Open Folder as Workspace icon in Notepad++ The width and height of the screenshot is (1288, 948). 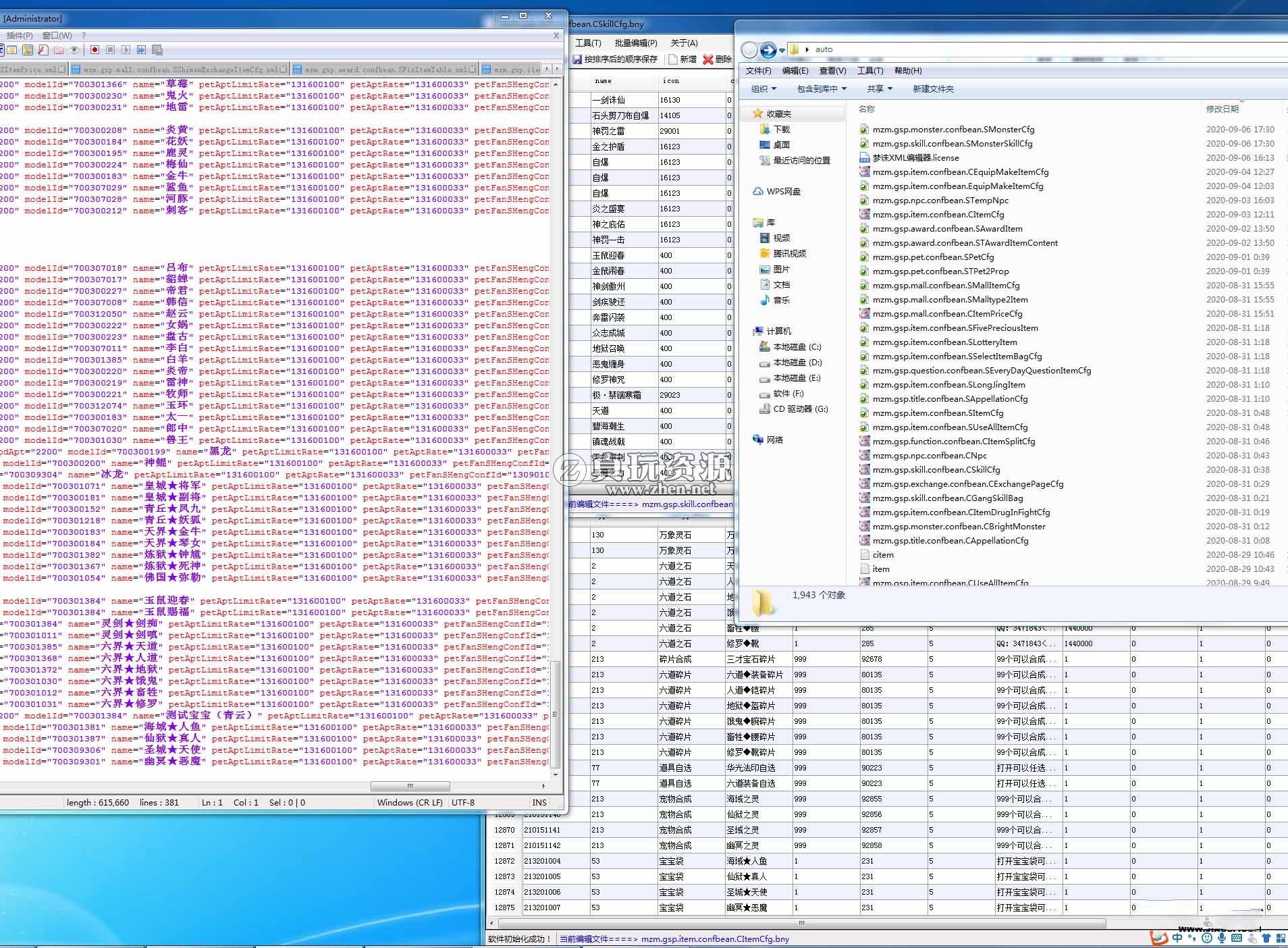(x=59, y=50)
